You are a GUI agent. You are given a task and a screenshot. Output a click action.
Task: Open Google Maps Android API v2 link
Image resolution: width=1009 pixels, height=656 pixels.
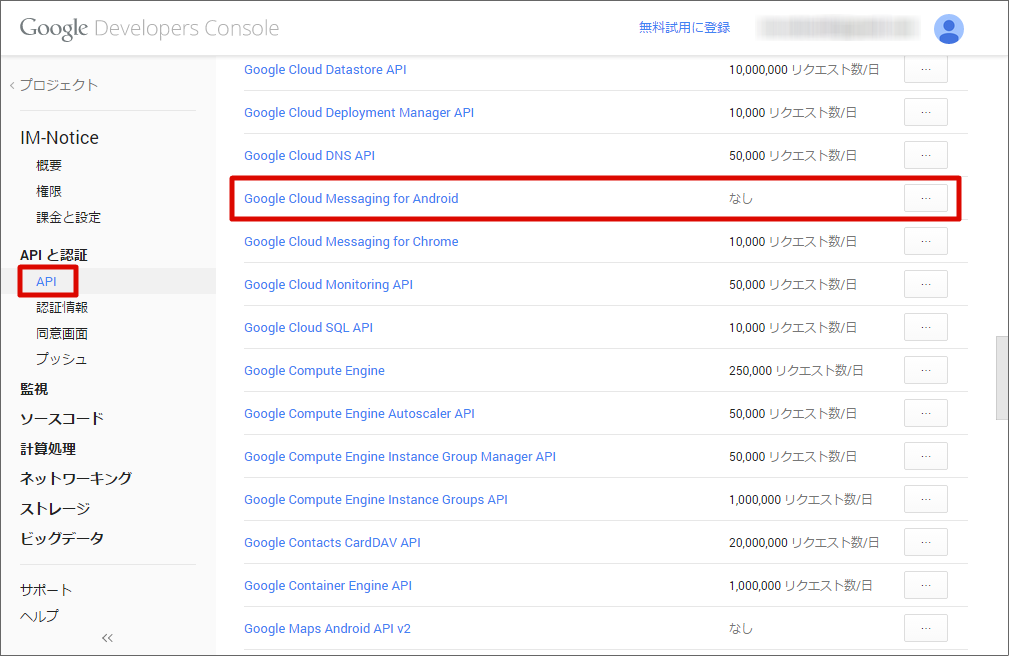click(x=327, y=628)
